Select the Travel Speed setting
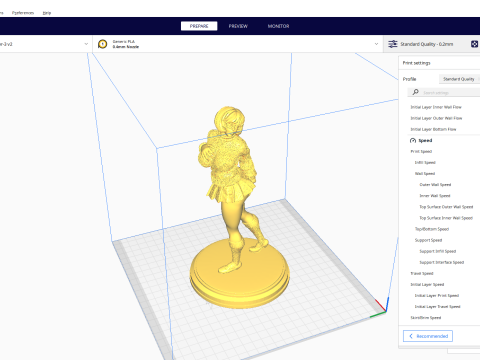This screenshot has width=480, height=360. tap(422, 273)
